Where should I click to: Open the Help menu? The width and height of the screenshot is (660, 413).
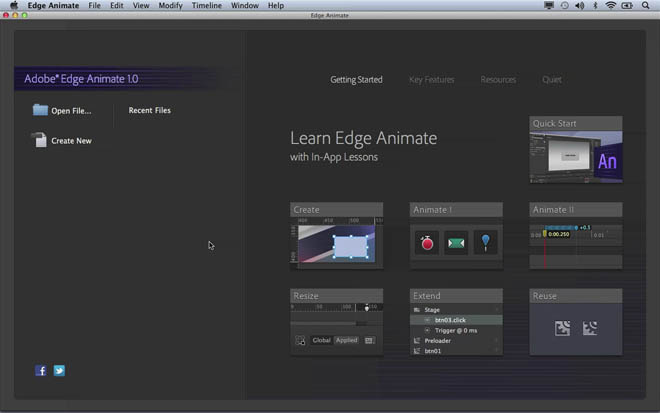coord(276,5)
